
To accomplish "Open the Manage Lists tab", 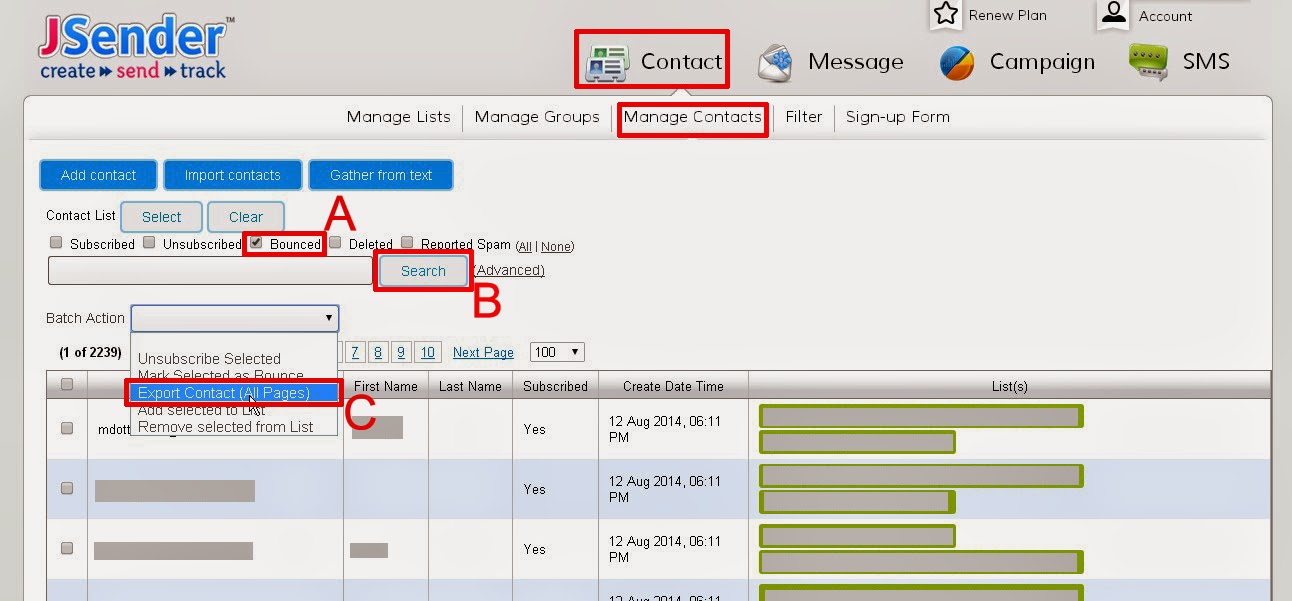I will click(398, 117).
